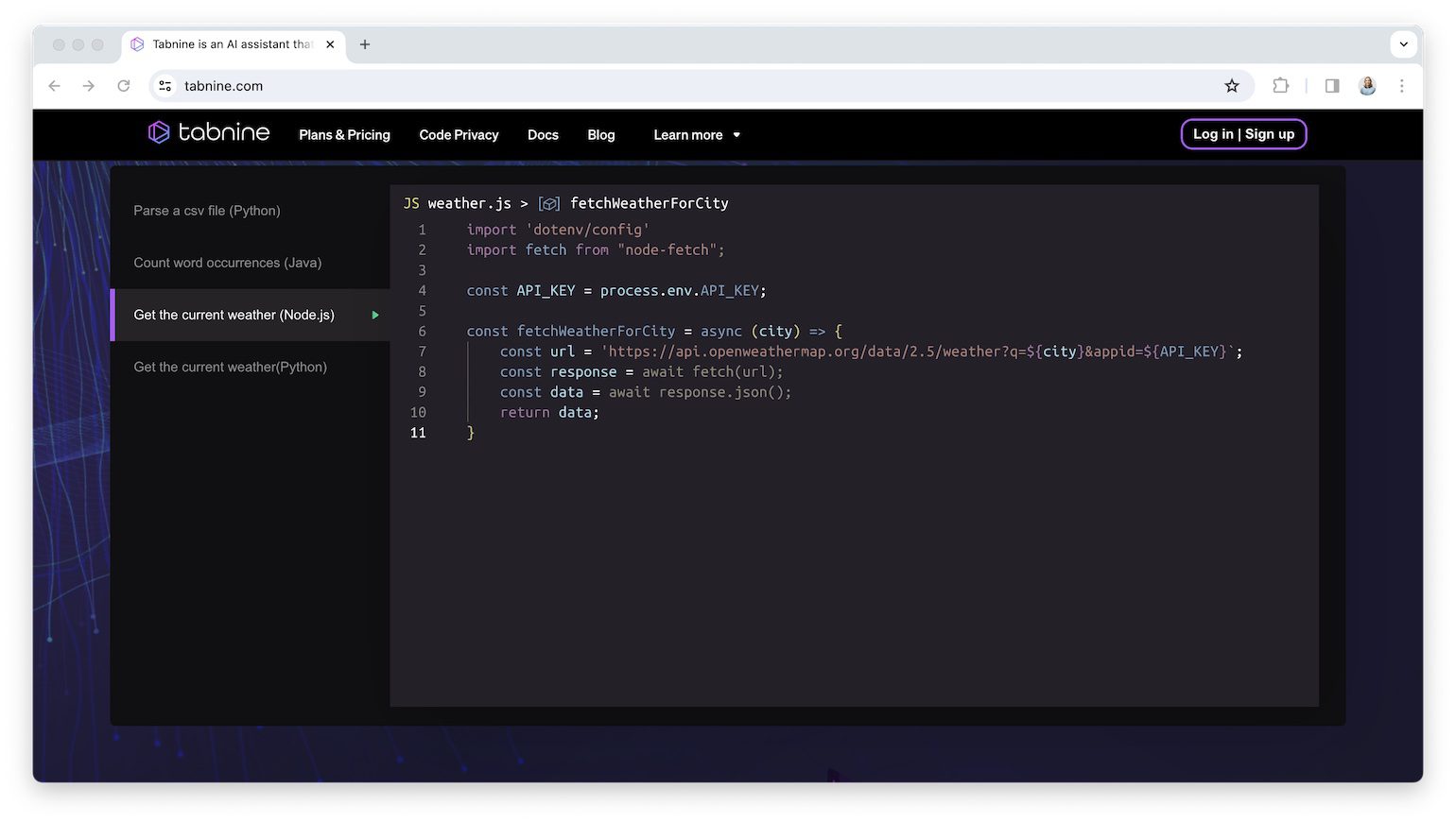Viewport: 1456px width, 823px height.
Task: Open the Docs menu item
Action: [543, 134]
